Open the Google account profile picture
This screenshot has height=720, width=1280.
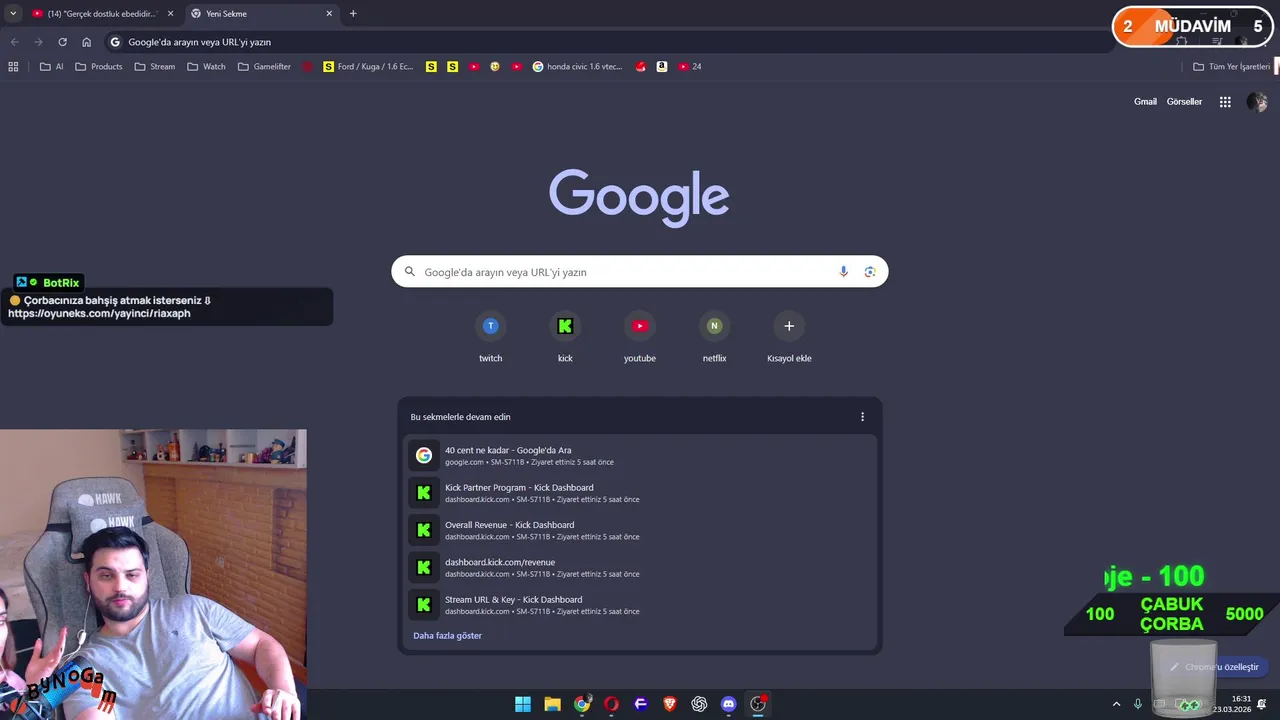pos(1257,102)
